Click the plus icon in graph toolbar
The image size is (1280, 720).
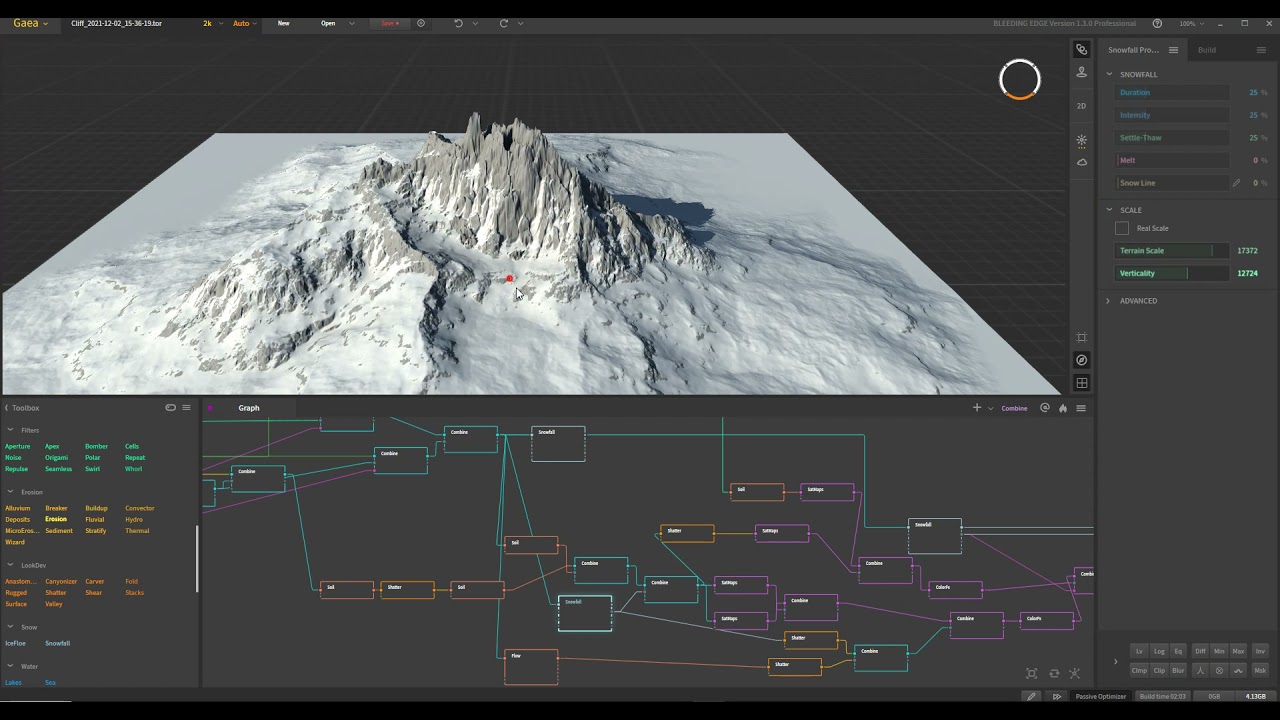[977, 407]
